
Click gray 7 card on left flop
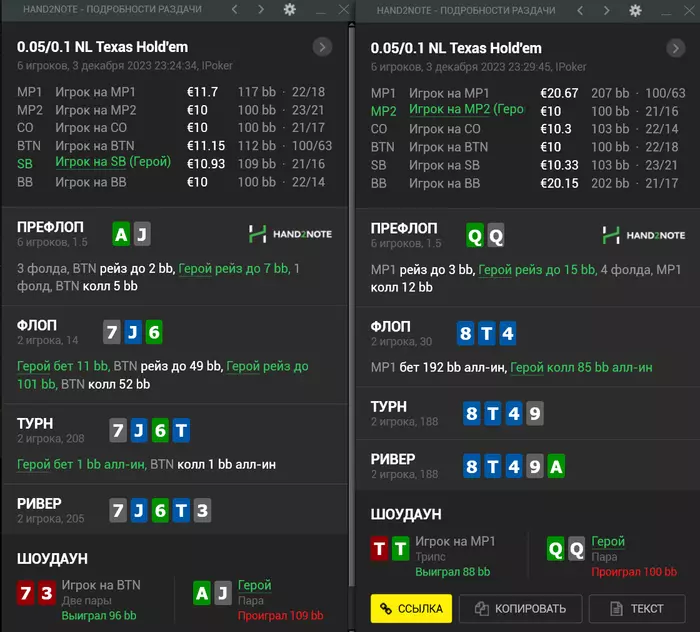point(112,332)
